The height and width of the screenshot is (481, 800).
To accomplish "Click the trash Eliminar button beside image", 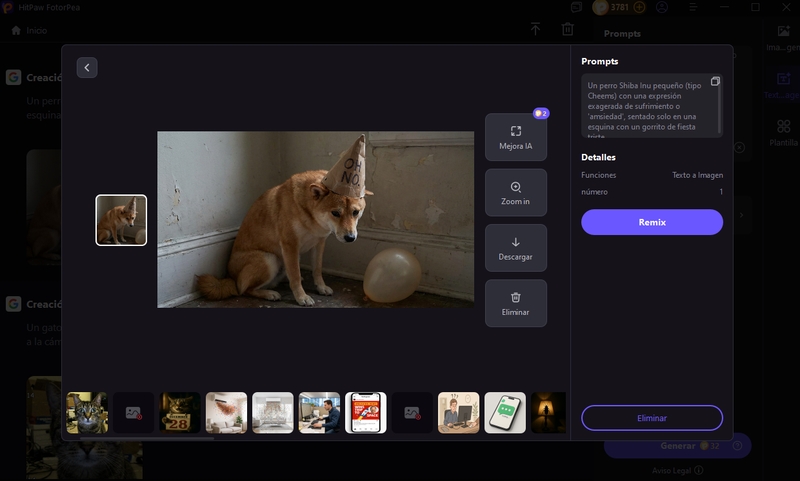I will pyautogui.click(x=515, y=303).
